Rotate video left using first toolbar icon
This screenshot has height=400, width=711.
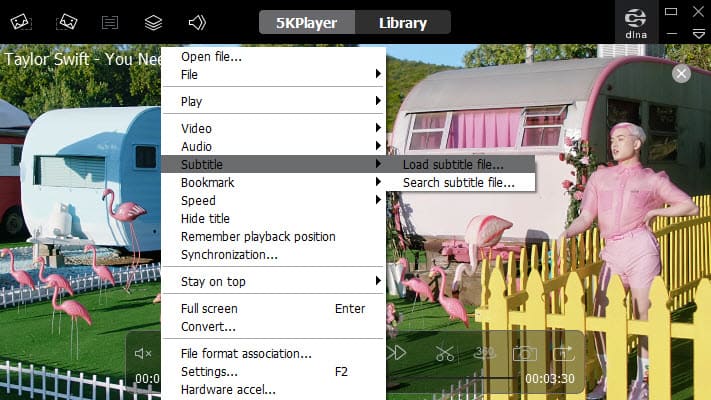coord(21,22)
